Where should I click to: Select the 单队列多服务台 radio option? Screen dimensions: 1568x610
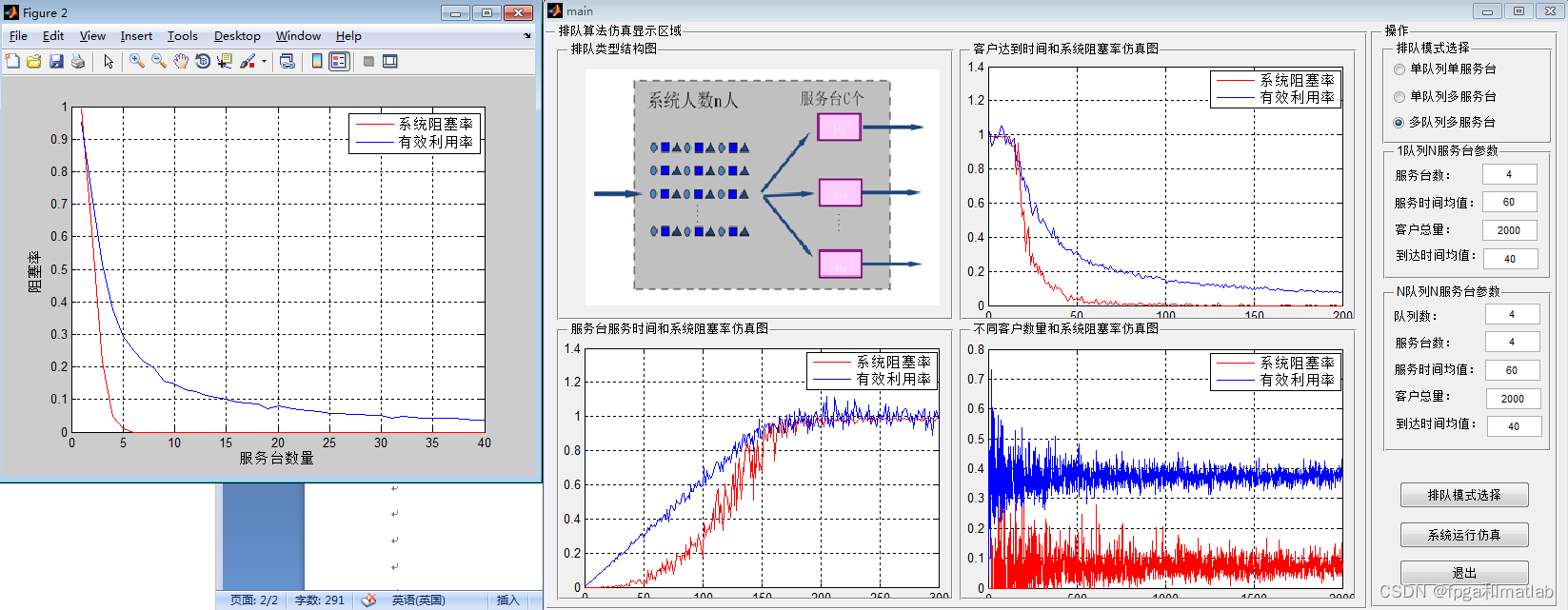click(1444, 97)
